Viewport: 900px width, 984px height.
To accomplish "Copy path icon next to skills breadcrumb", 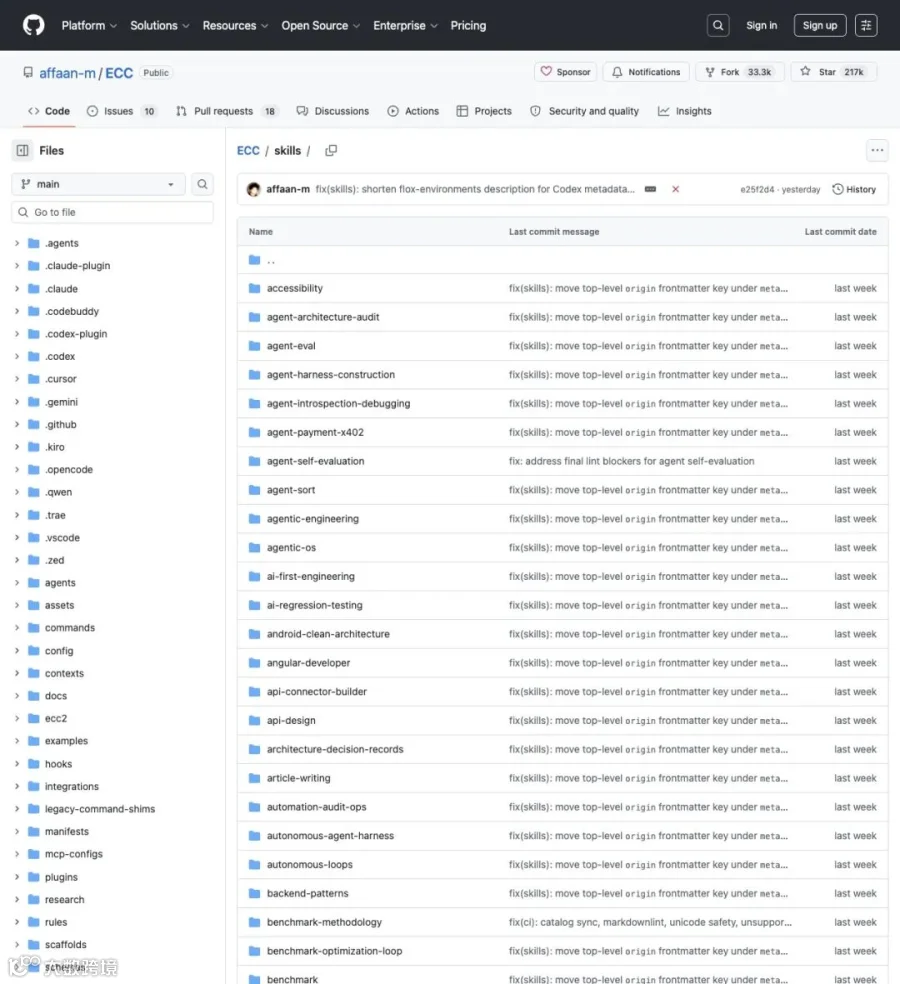I will click(x=331, y=151).
